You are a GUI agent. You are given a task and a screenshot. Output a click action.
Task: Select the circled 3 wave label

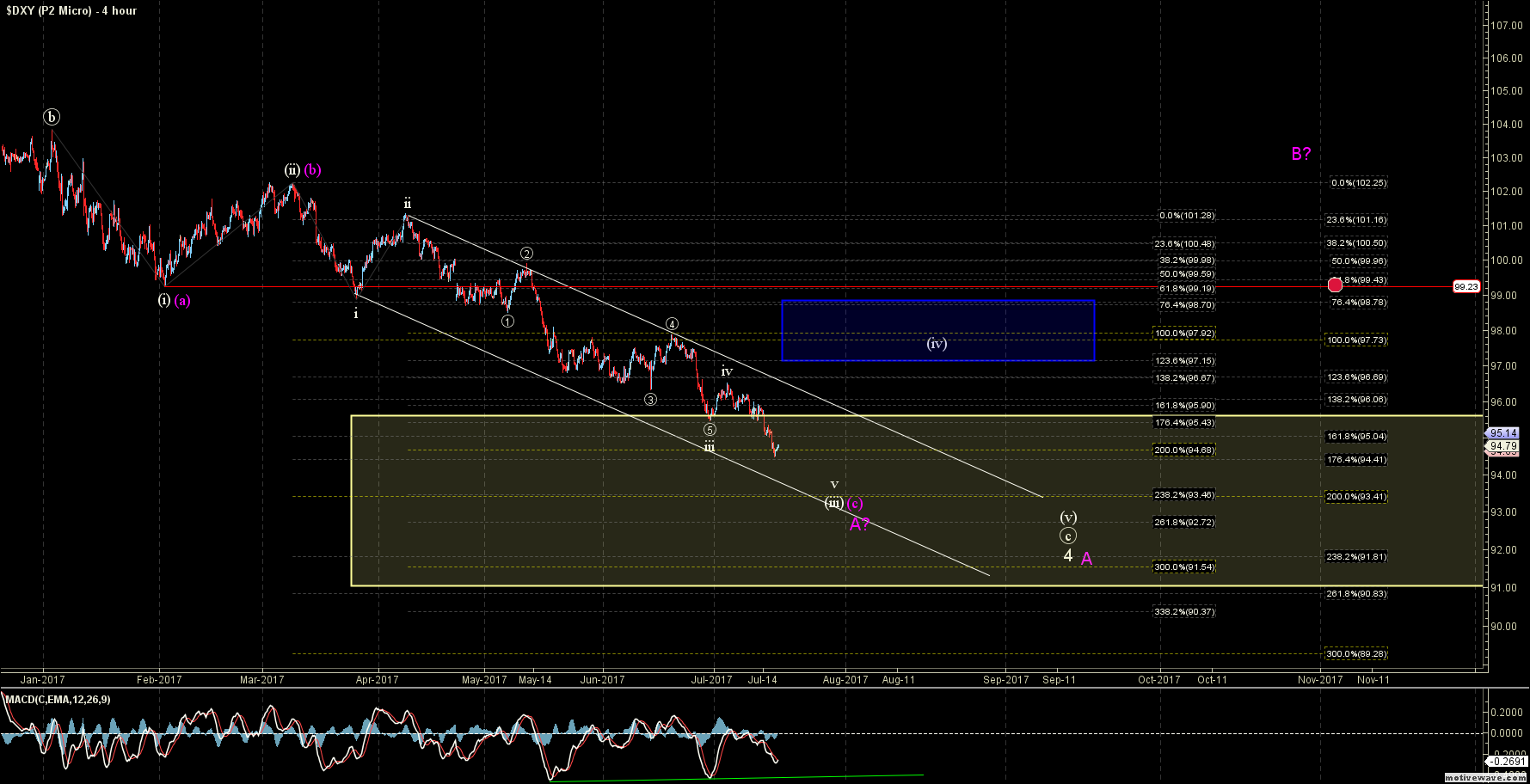(x=650, y=399)
